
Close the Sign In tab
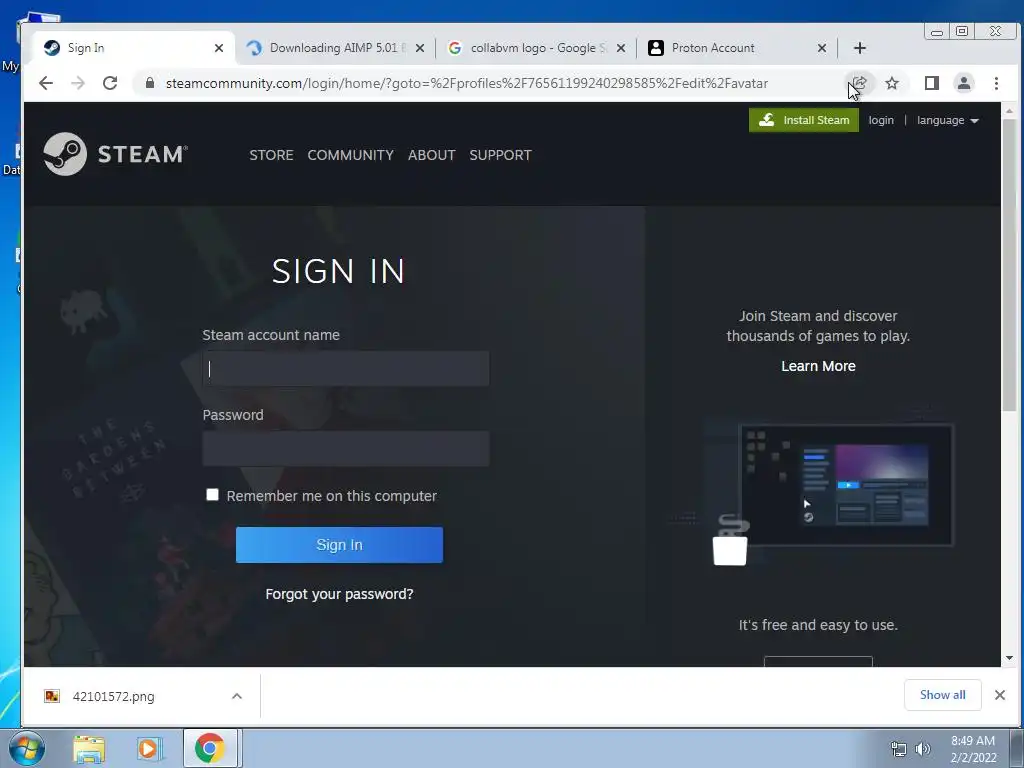click(219, 48)
